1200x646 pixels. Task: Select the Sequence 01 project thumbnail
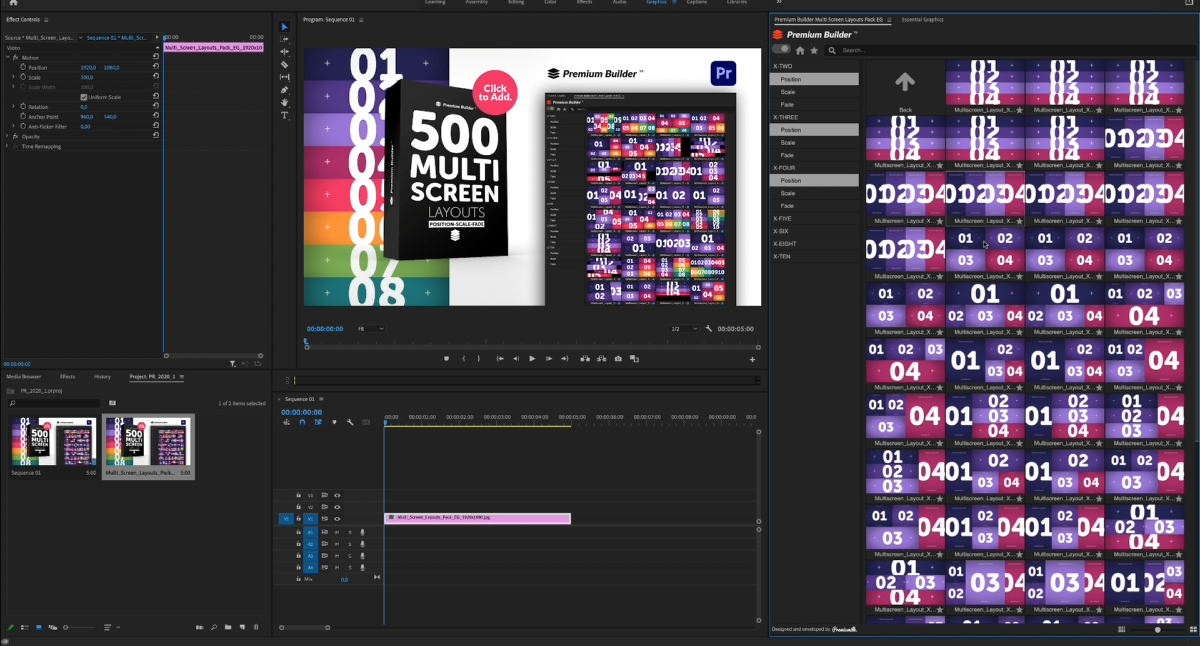click(54, 441)
